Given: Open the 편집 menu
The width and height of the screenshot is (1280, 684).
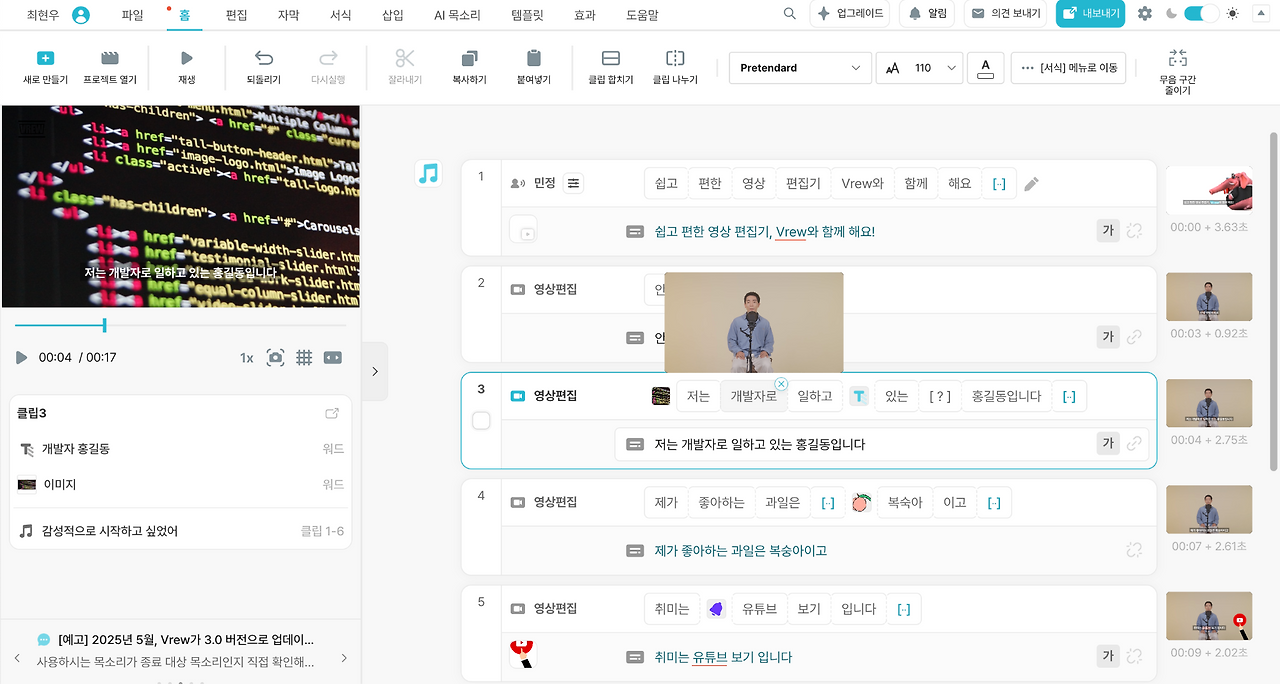Looking at the screenshot, I should point(236,15).
